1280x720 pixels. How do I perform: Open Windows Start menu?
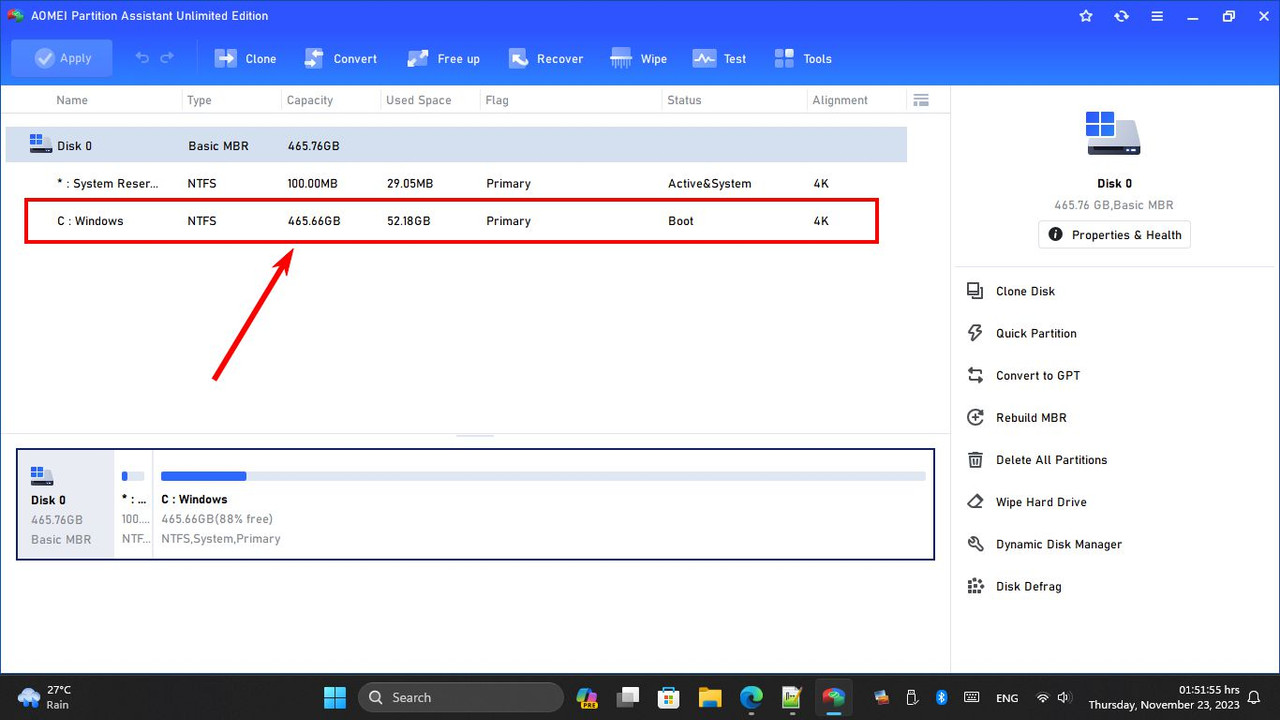(x=335, y=697)
